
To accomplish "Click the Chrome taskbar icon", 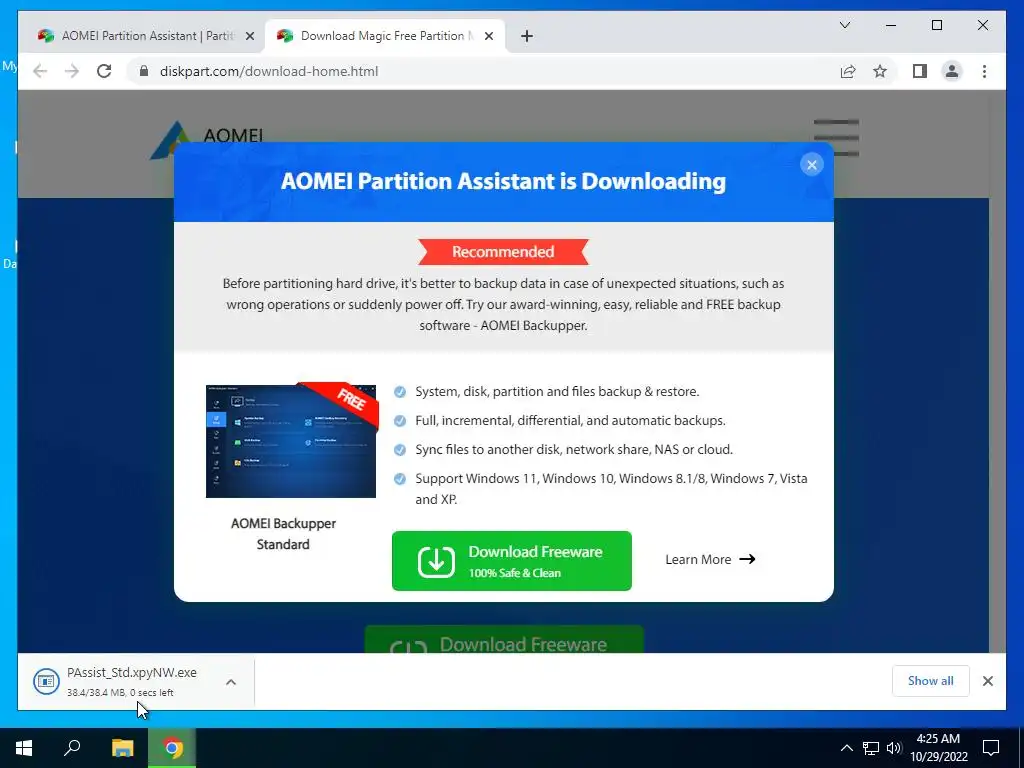I will (172, 748).
